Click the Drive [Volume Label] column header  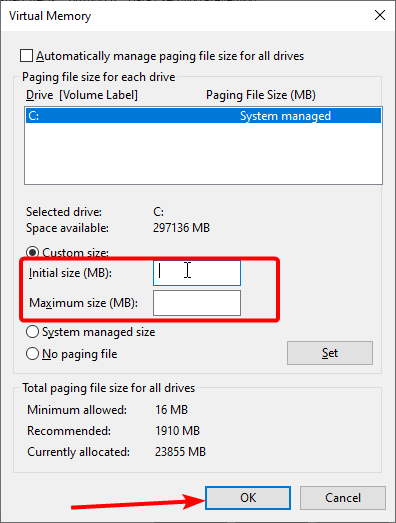82,95
